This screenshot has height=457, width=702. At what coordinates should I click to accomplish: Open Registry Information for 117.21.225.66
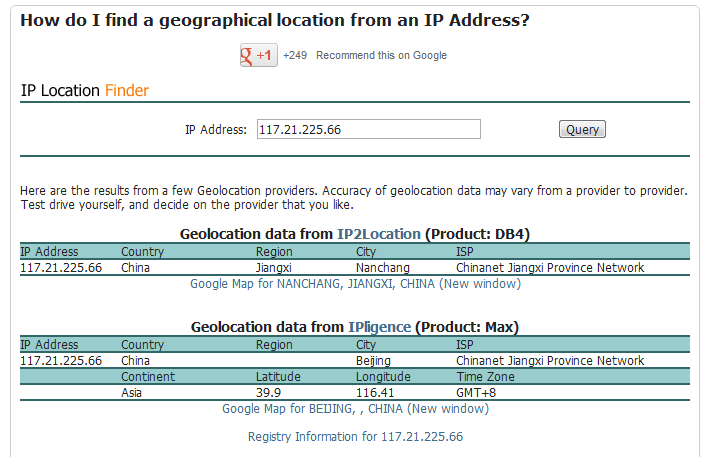point(355,437)
